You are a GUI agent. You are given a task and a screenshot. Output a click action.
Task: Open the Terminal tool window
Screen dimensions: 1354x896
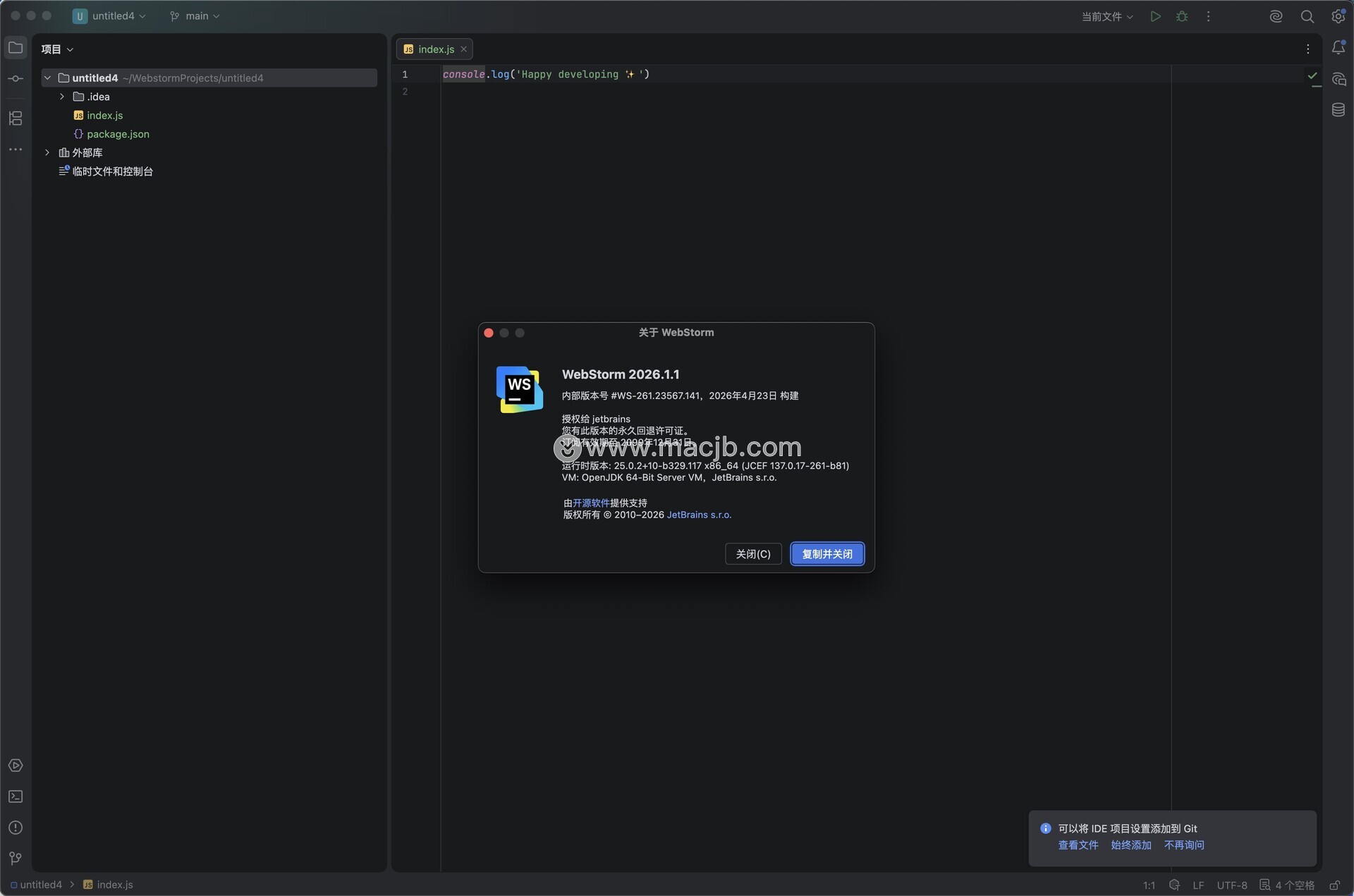[16, 797]
